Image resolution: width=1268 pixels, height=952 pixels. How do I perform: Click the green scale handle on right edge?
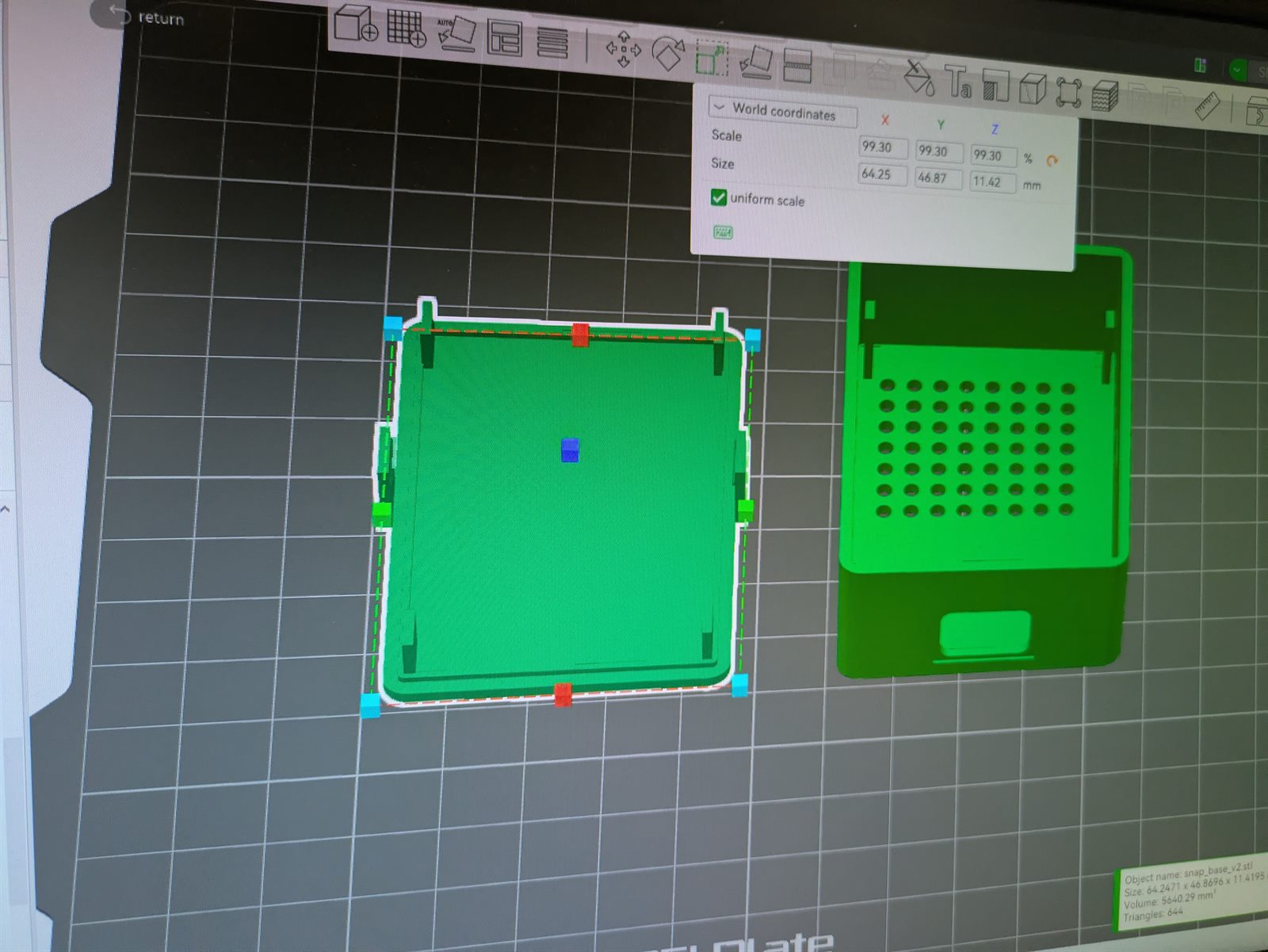(745, 510)
